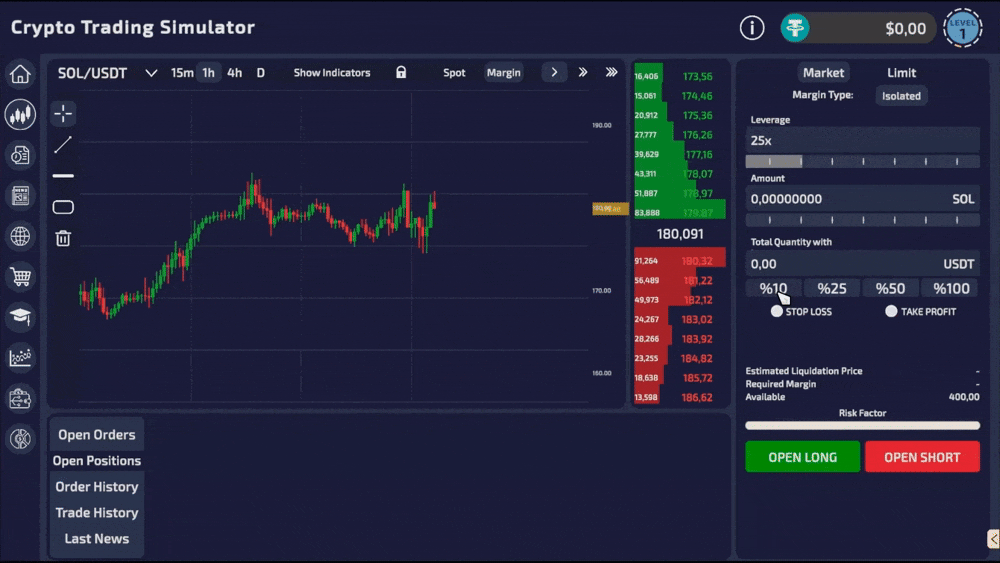Expand the collapsed side panel arrow
This screenshot has height=563, width=1000.
coord(994,539)
